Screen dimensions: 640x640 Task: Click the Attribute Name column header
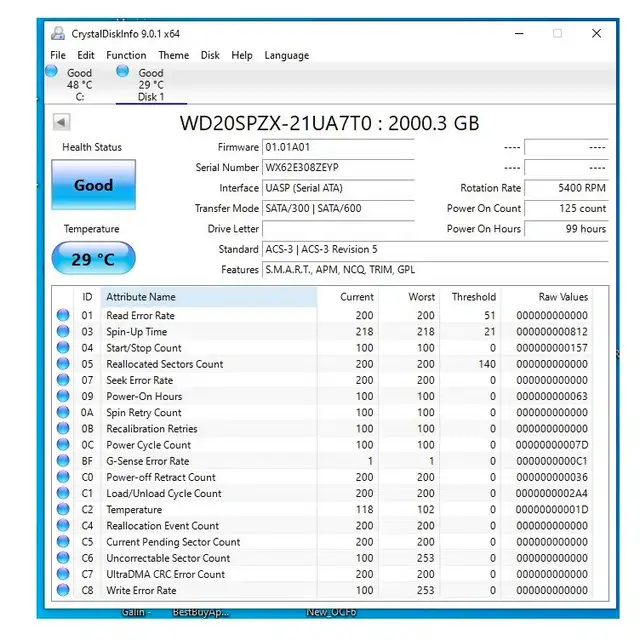209,297
